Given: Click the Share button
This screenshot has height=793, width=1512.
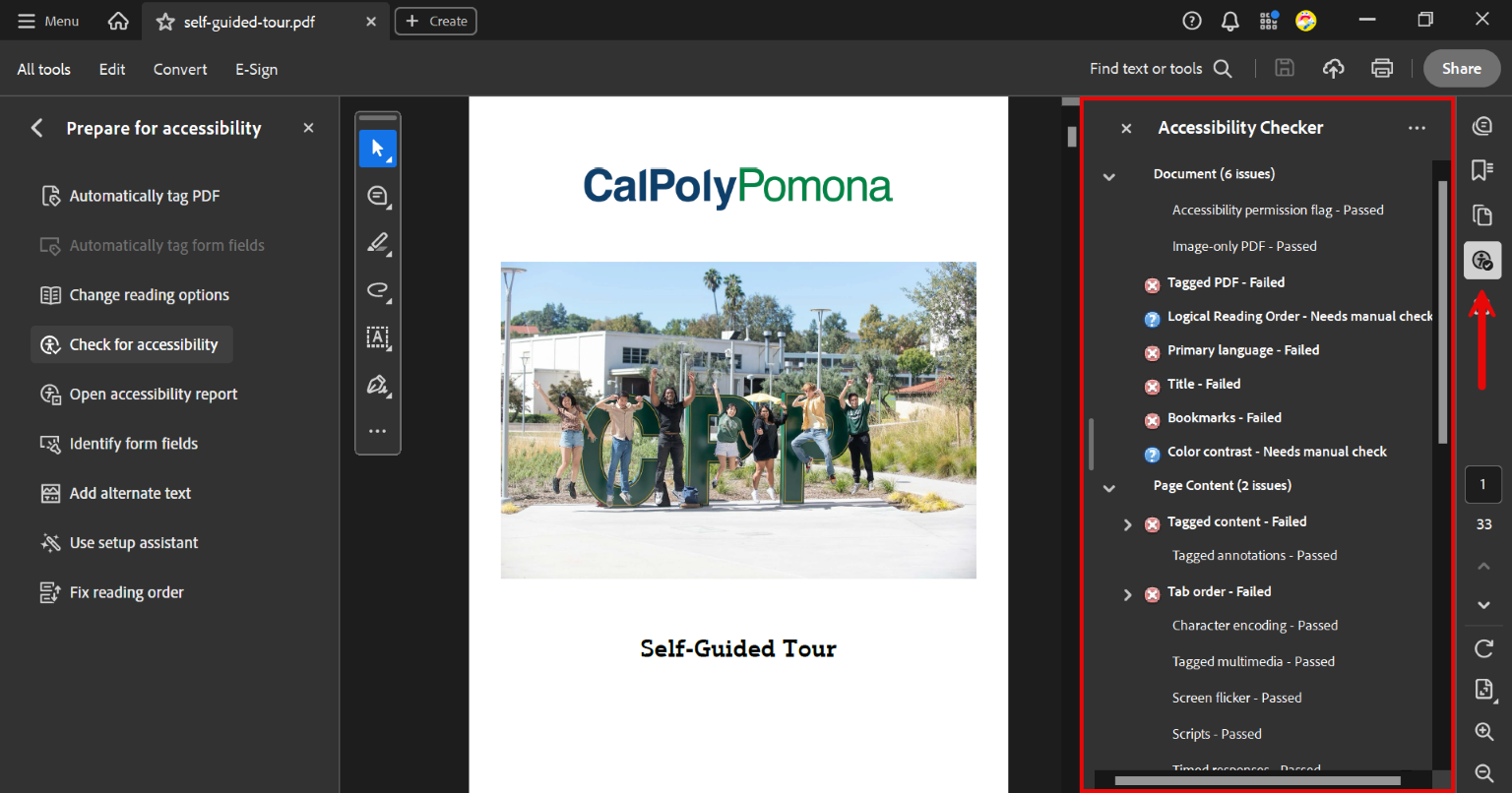Looking at the screenshot, I should click(x=1461, y=68).
